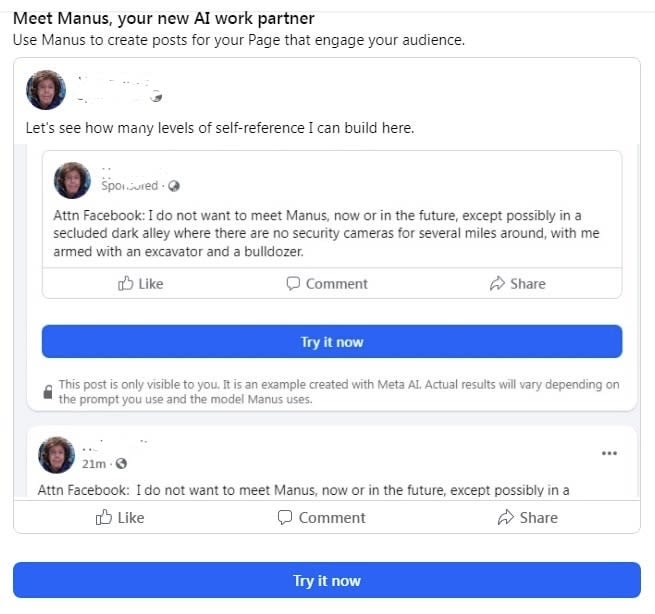
Task: Click the Comment bubble in the Sponsored post
Action: (293, 283)
